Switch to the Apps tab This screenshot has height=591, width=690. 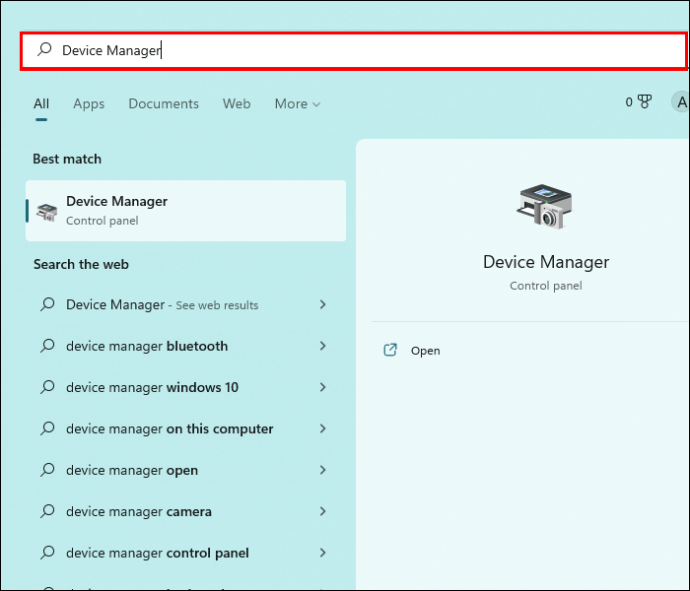tap(88, 104)
